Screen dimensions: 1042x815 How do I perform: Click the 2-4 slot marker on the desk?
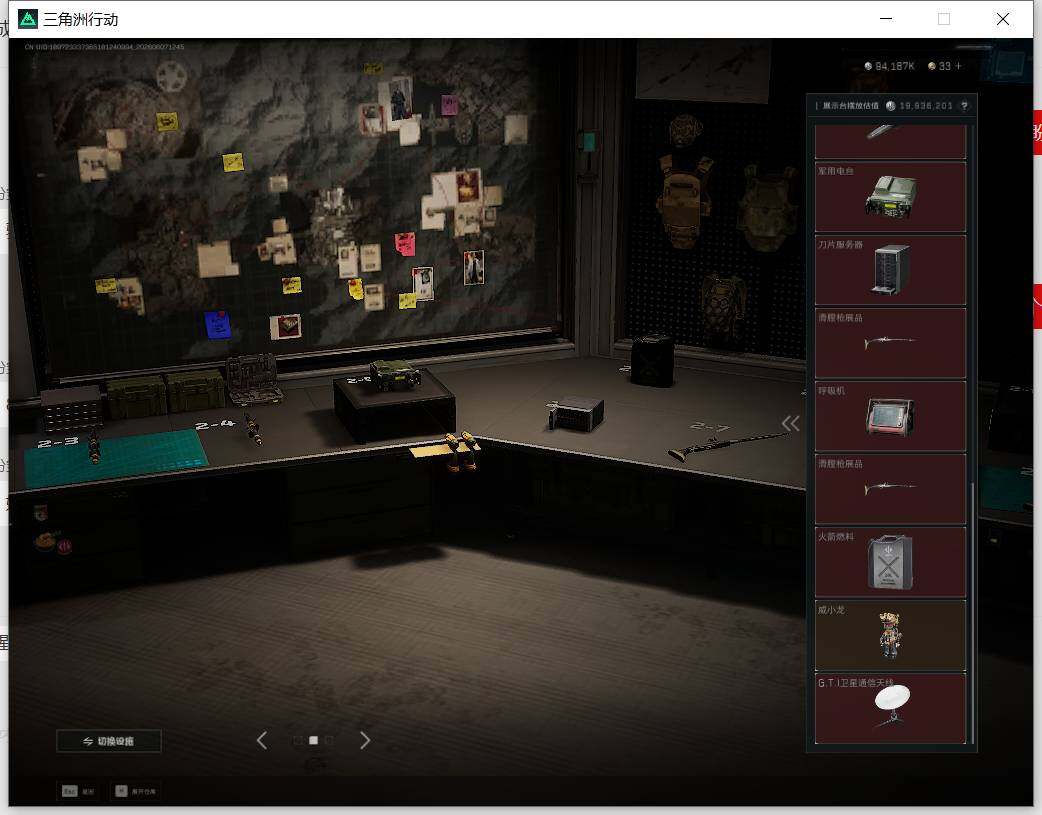pos(215,424)
